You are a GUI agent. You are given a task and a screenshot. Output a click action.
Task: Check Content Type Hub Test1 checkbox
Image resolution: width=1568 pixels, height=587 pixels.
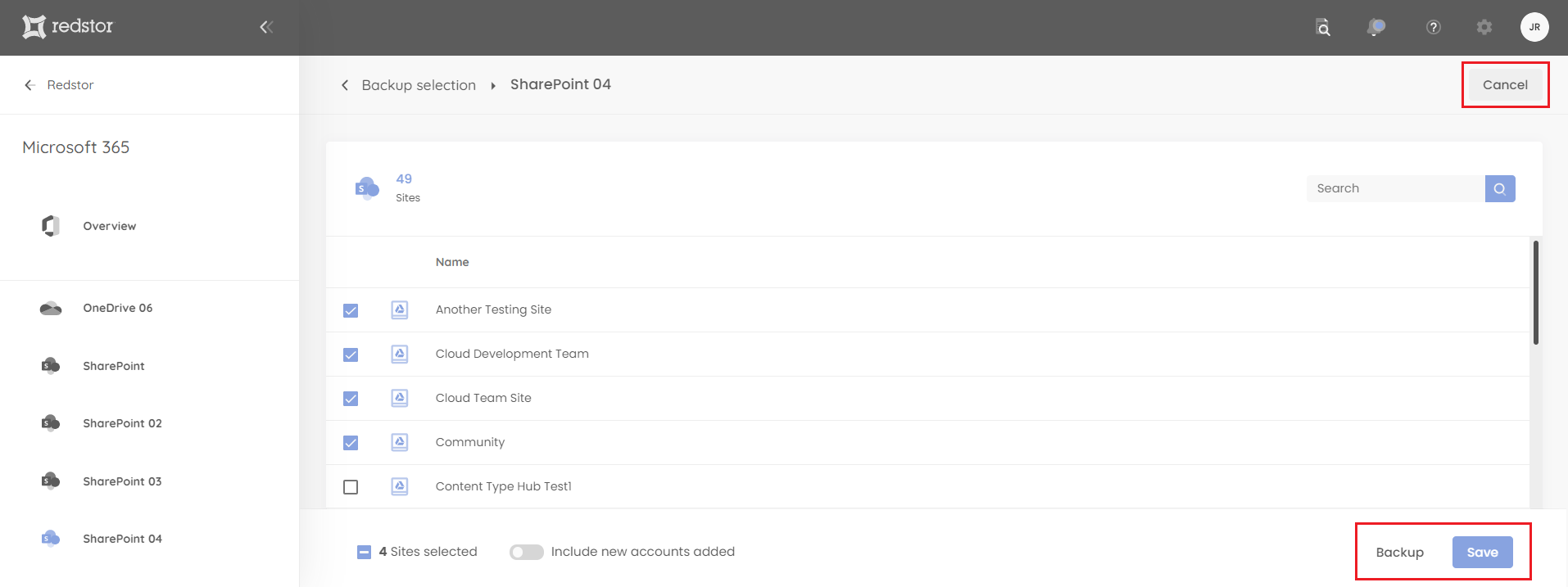click(351, 487)
